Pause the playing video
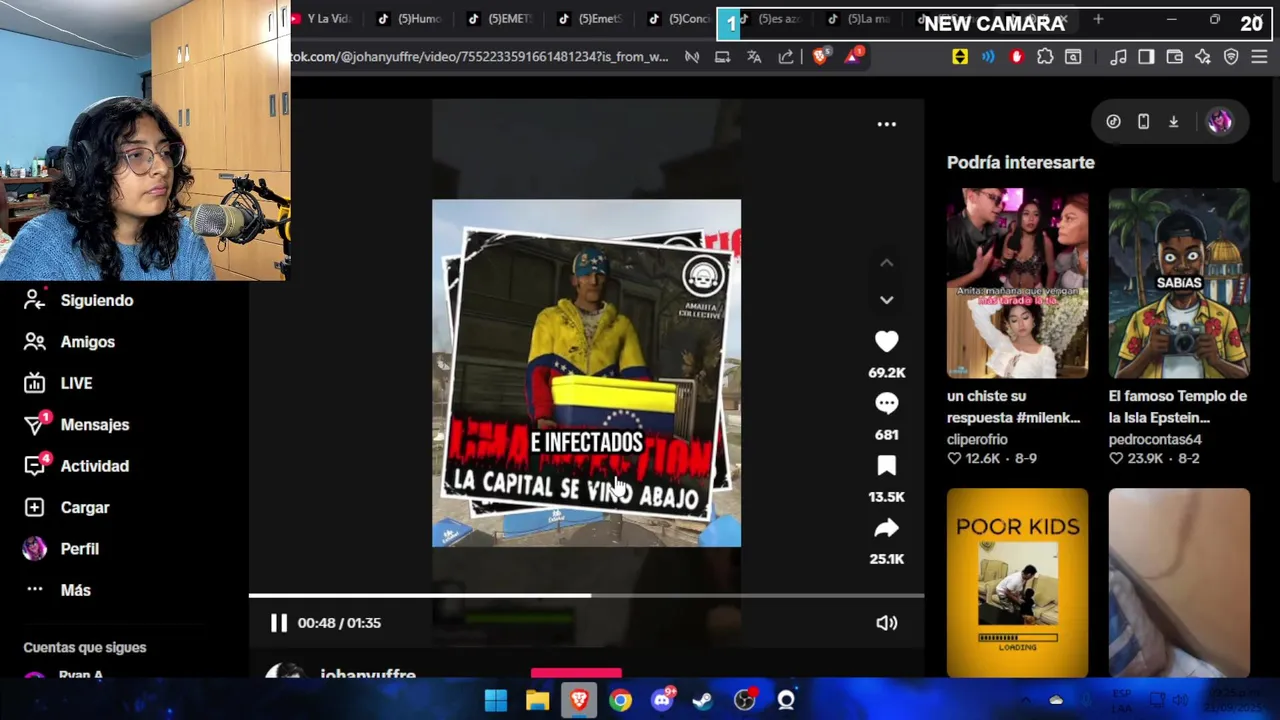 tap(278, 623)
